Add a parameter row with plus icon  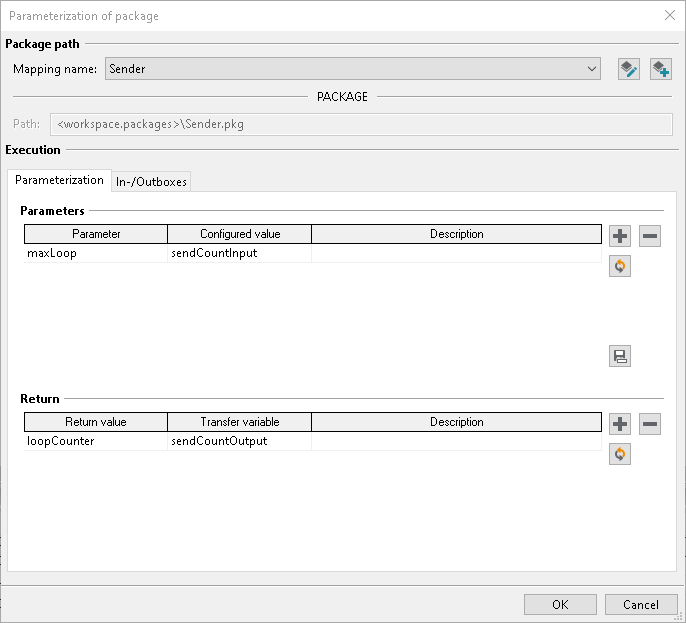tap(620, 236)
